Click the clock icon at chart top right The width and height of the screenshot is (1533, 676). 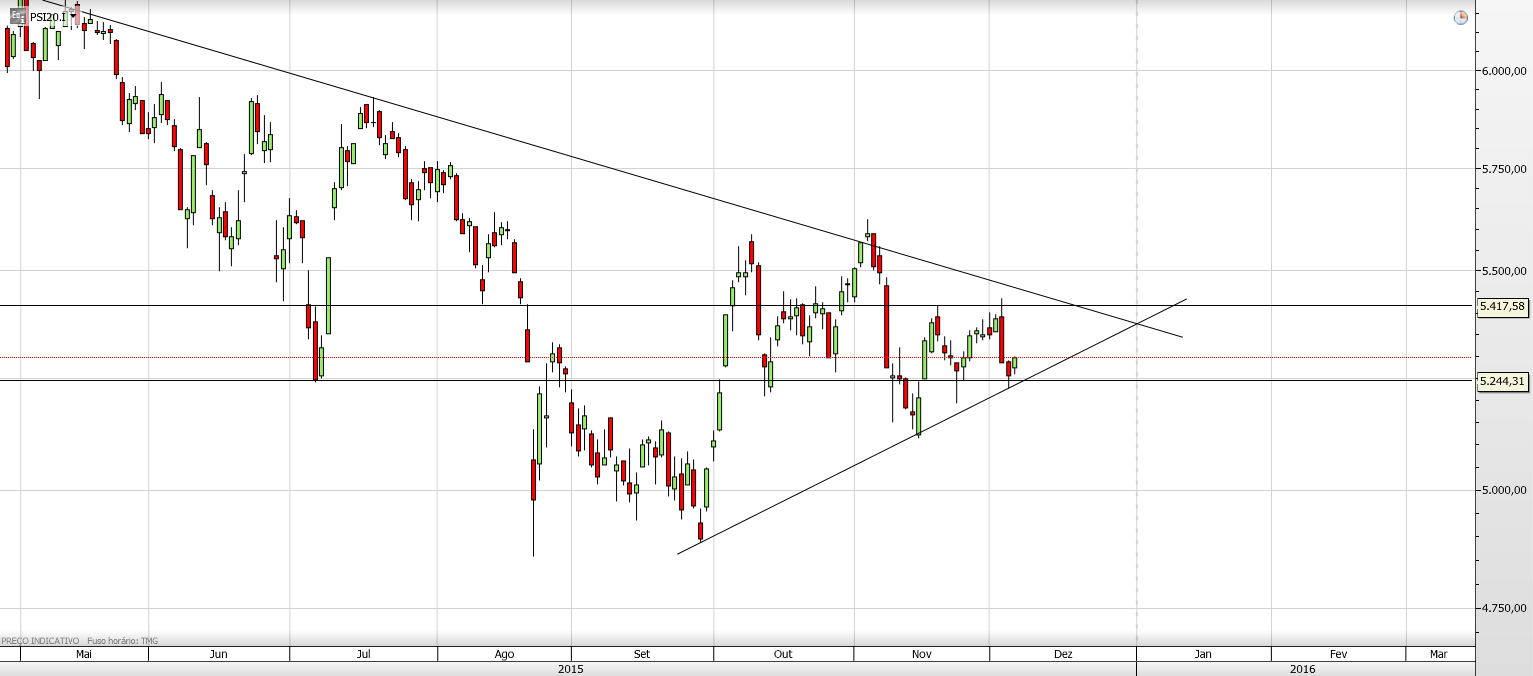pos(1460,17)
